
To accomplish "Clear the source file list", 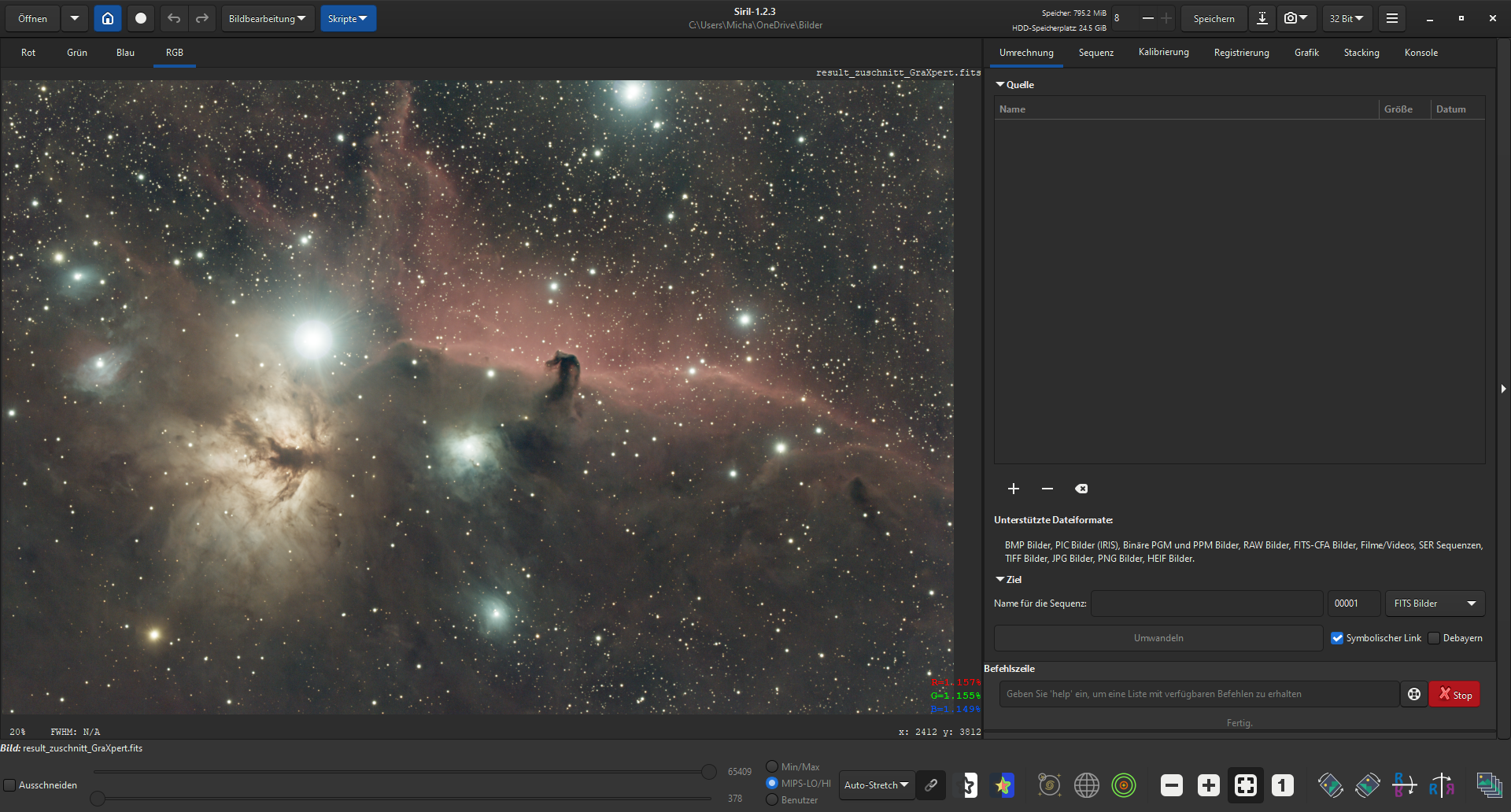I will coord(1081,489).
